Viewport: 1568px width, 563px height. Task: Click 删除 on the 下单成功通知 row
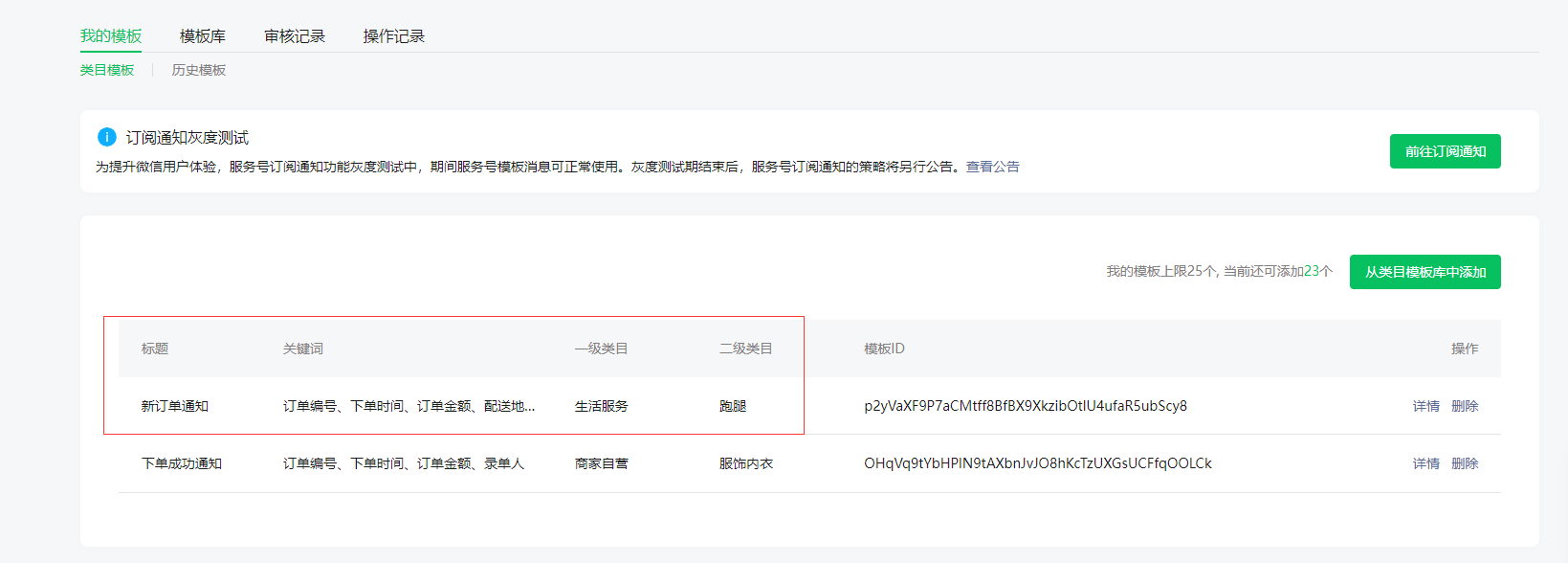(x=1464, y=463)
